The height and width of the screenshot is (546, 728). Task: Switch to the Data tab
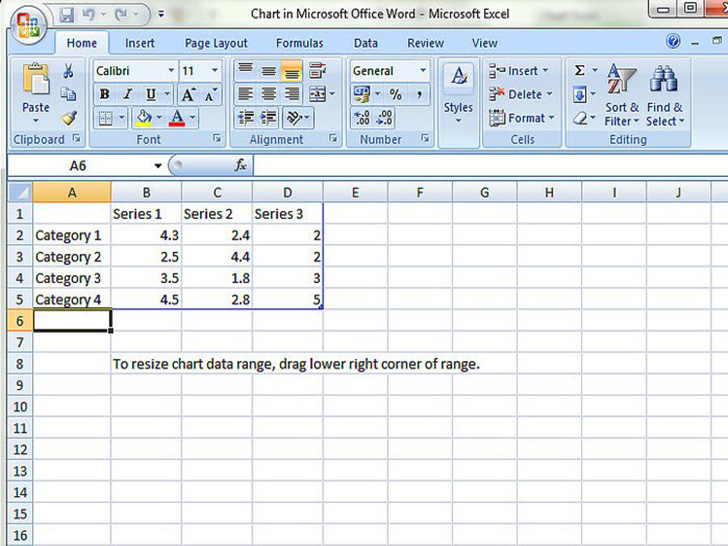365,43
